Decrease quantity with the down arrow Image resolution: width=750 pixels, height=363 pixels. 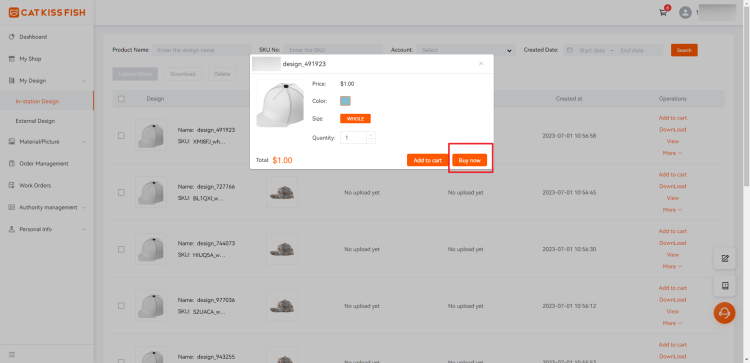[x=371, y=141]
